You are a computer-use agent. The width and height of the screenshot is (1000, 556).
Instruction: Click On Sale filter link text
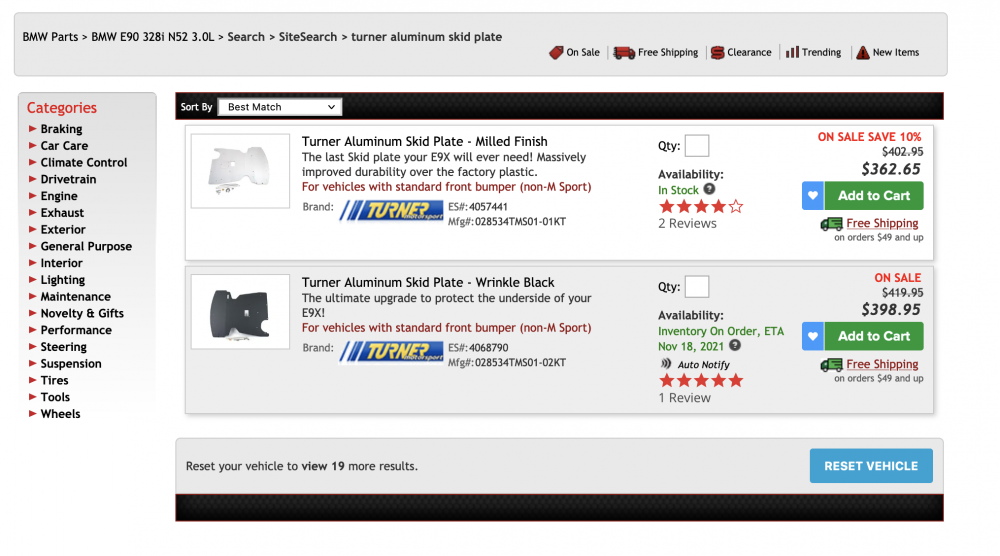click(x=583, y=52)
